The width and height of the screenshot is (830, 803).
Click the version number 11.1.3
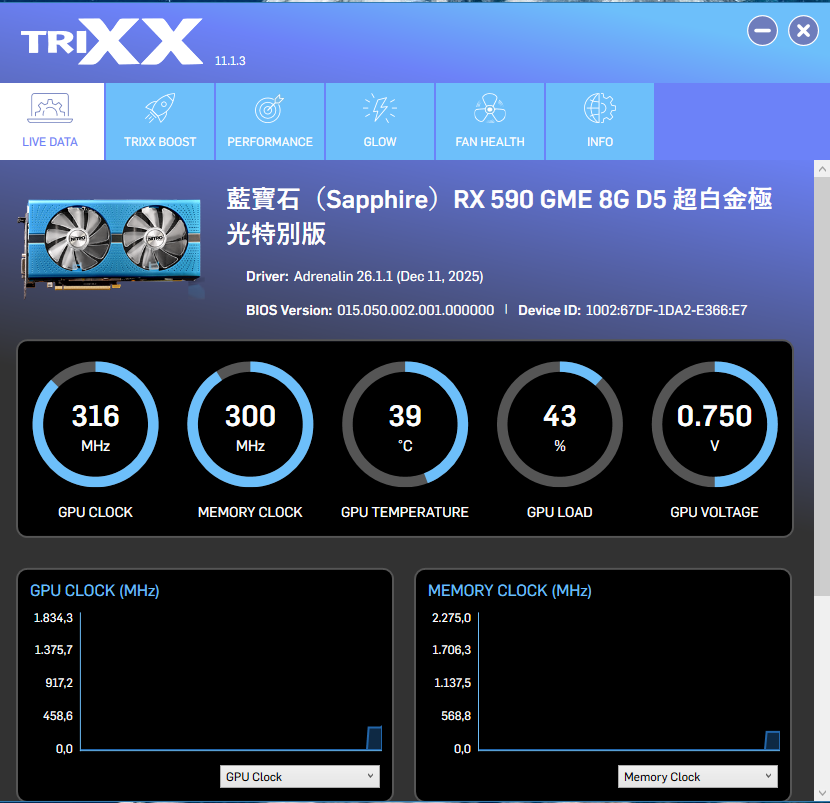230,61
